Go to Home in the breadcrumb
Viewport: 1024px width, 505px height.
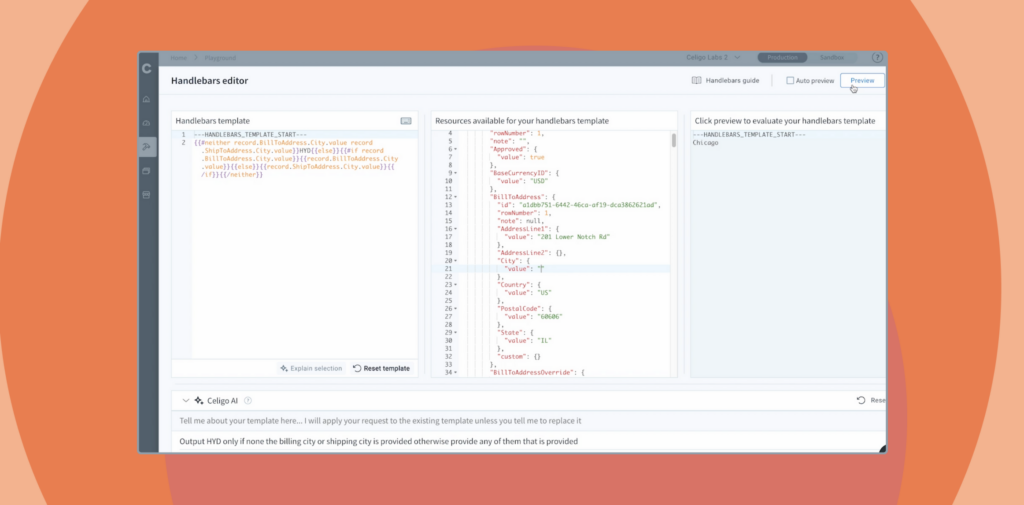coord(179,58)
